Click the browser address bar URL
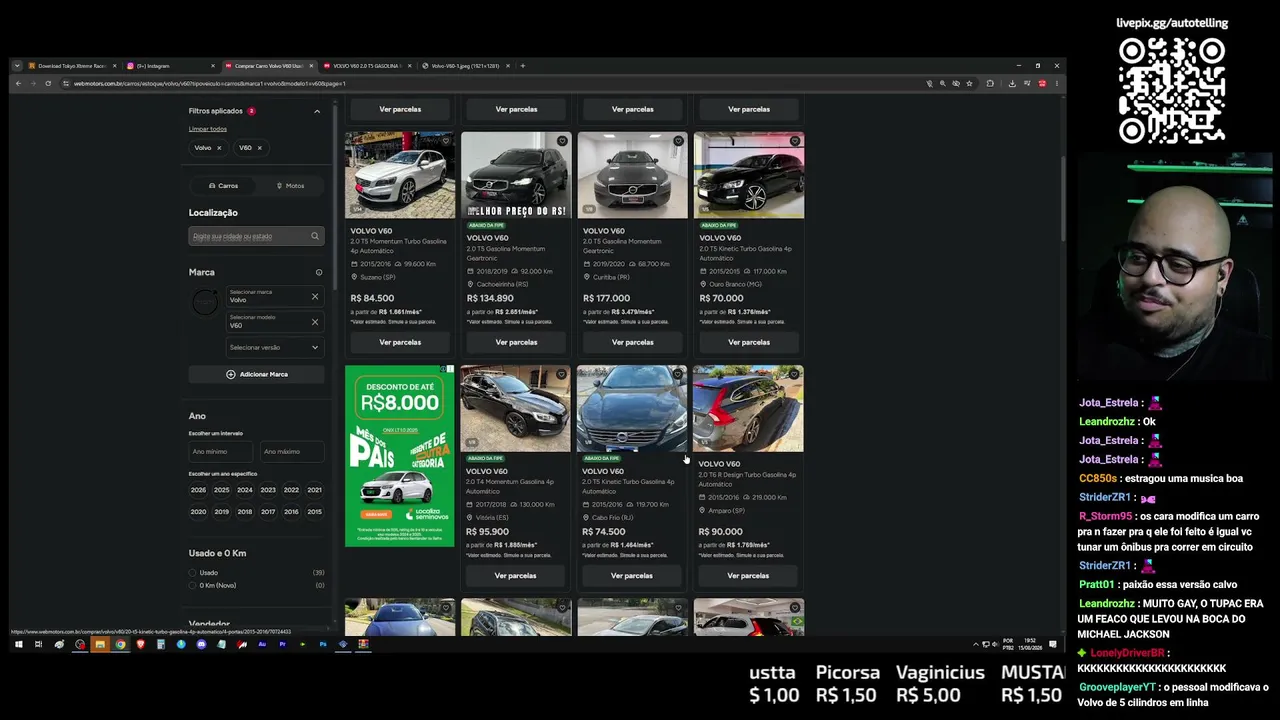The width and height of the screenshot is (1280, 720). [x=209, y=83]
